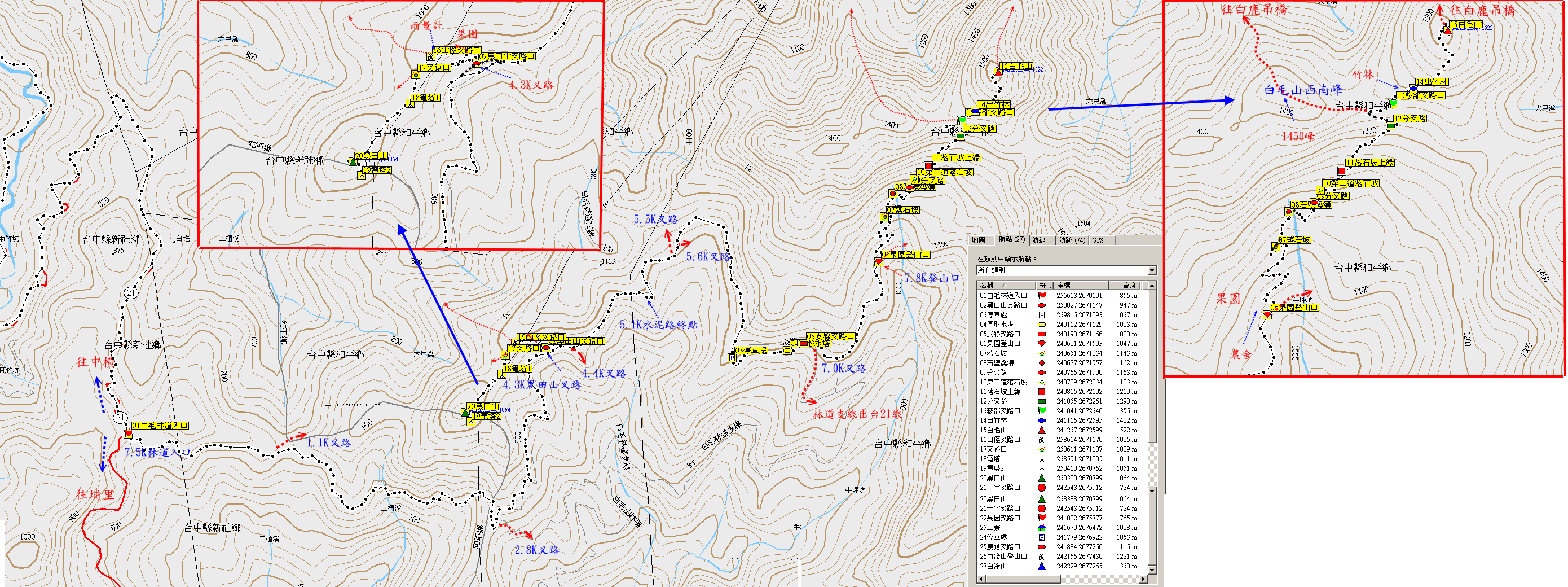
Task: Click the red triangle symbol of 15白毛山 row
Action: tap(1041, 430)
